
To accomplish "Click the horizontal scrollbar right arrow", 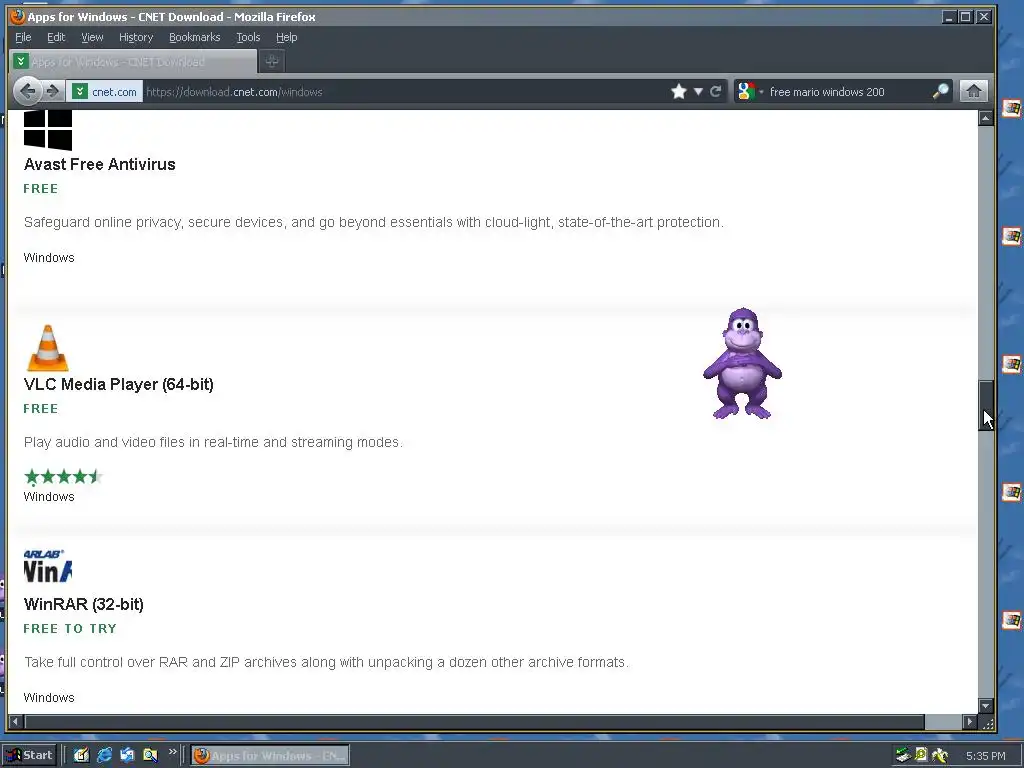I will (970, 722).
